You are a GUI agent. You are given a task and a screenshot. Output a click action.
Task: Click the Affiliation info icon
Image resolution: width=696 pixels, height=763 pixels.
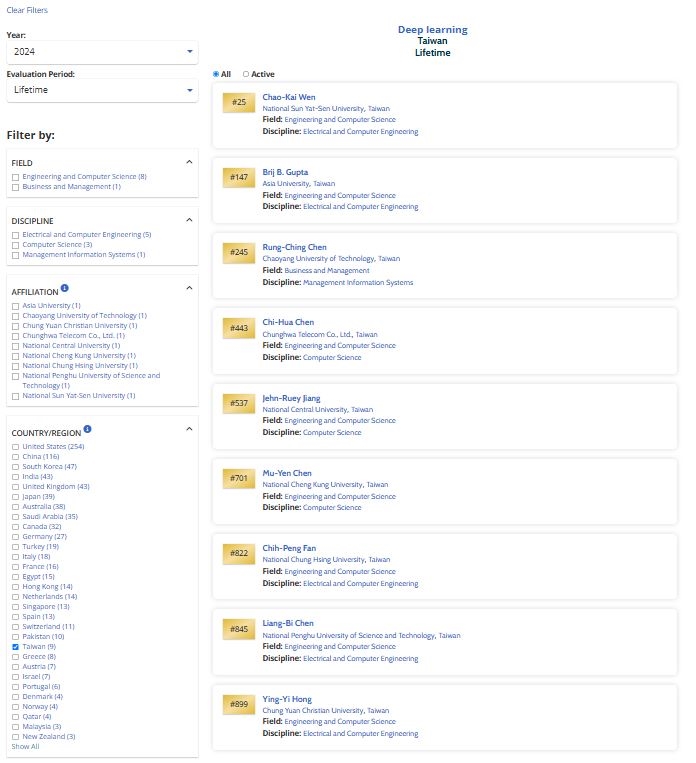[65, 288]
